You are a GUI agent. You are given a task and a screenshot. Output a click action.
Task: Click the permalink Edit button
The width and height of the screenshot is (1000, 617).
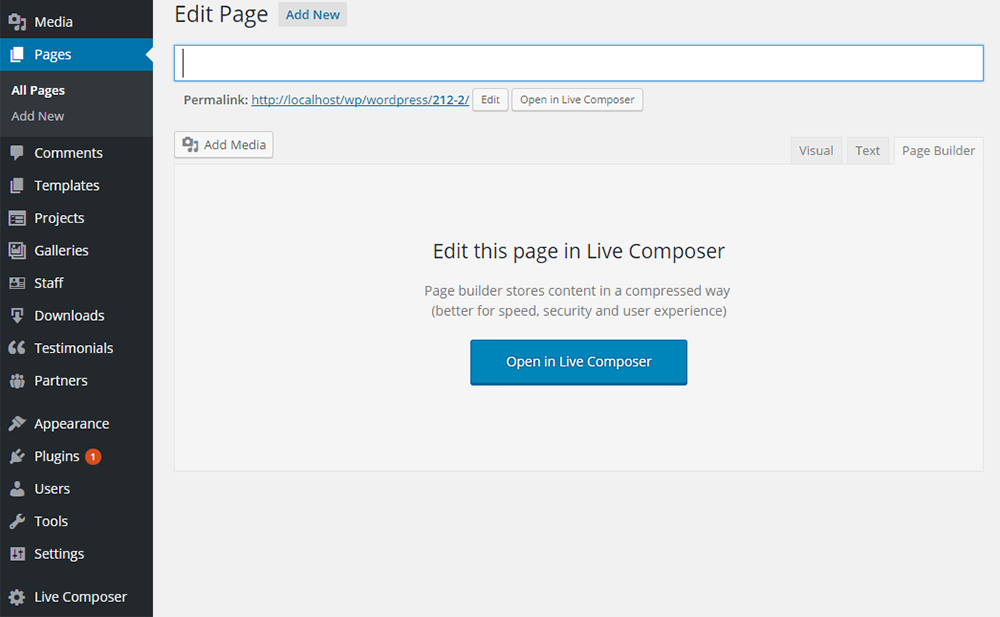[490, 100]
